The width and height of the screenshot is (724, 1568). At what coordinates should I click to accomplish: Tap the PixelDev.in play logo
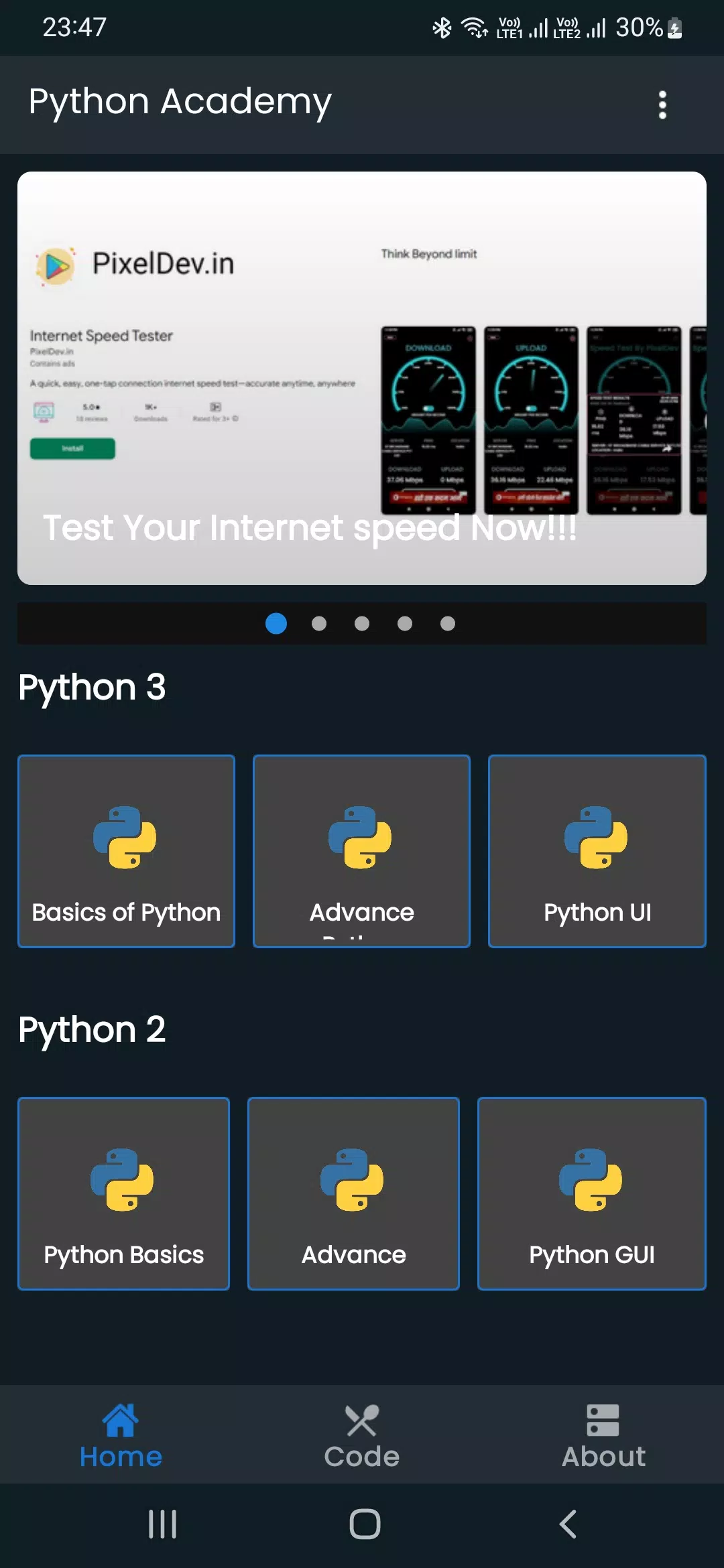(x=57, y=266)
